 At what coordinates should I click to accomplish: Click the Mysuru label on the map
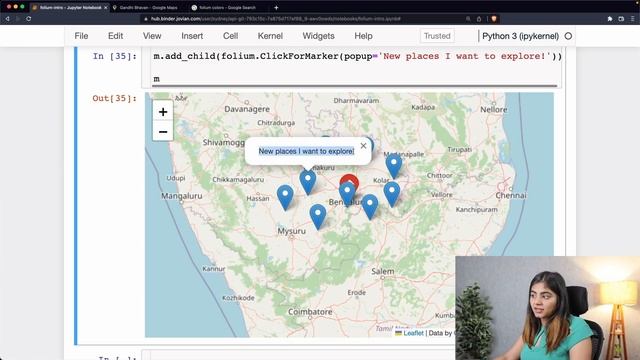[291, 231]
